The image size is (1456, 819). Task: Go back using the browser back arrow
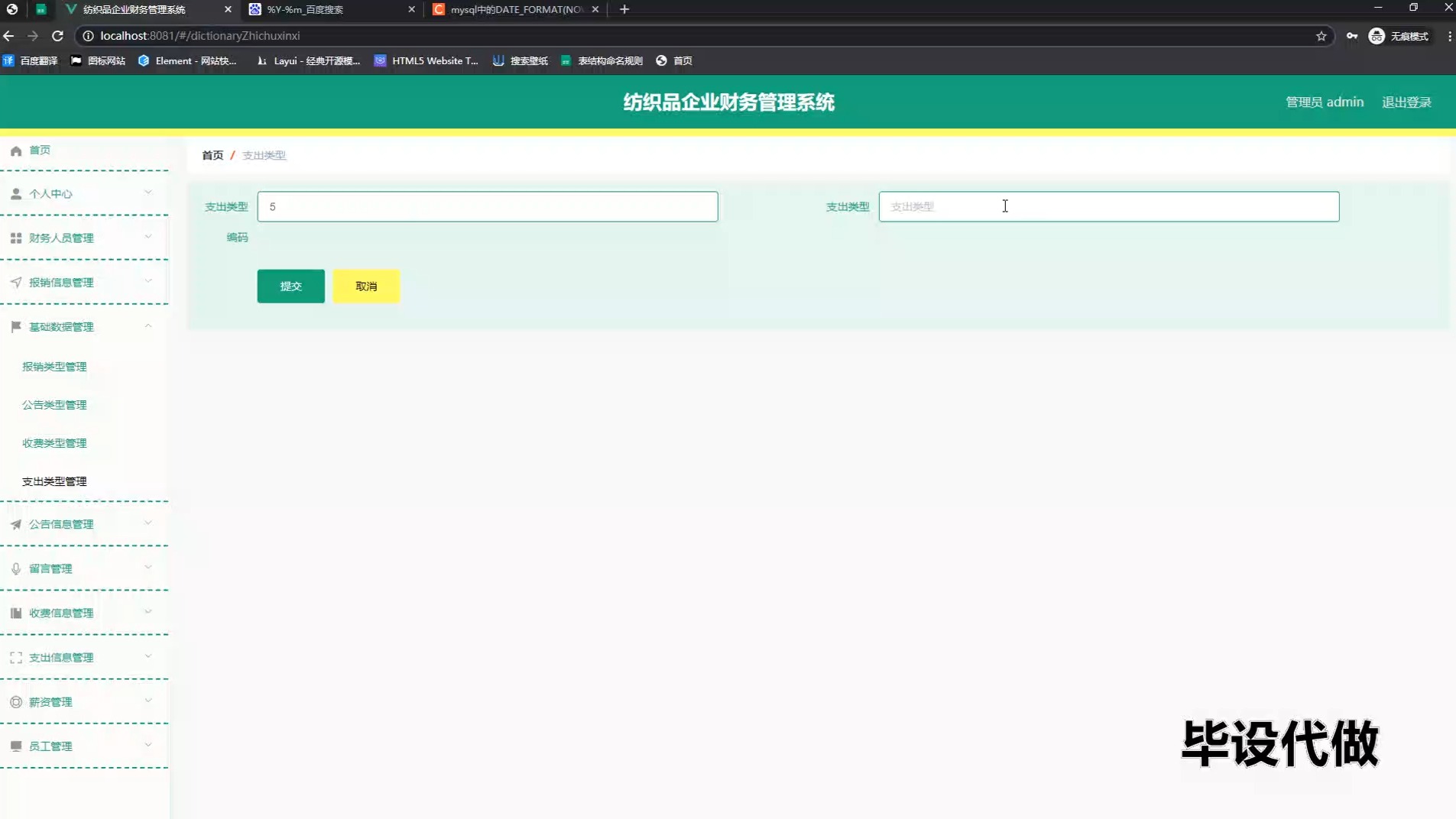(x=8, y=36)
